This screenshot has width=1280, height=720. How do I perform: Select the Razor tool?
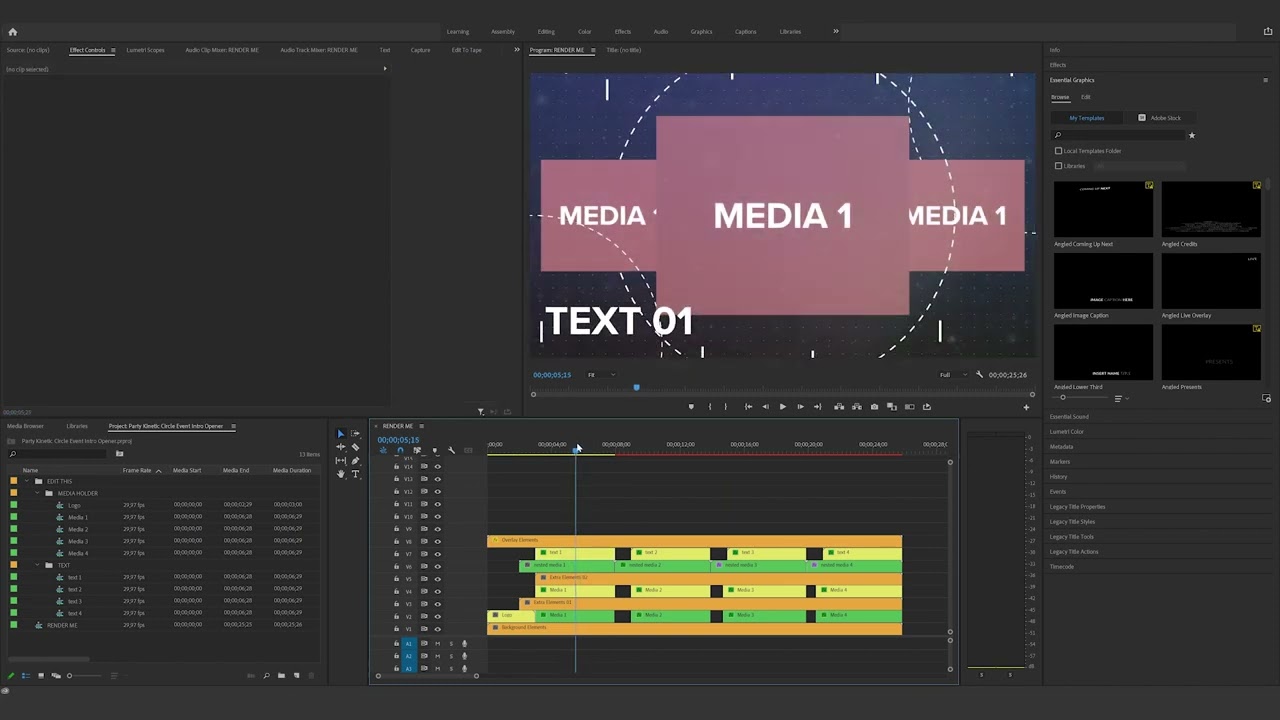pos(355,447)
